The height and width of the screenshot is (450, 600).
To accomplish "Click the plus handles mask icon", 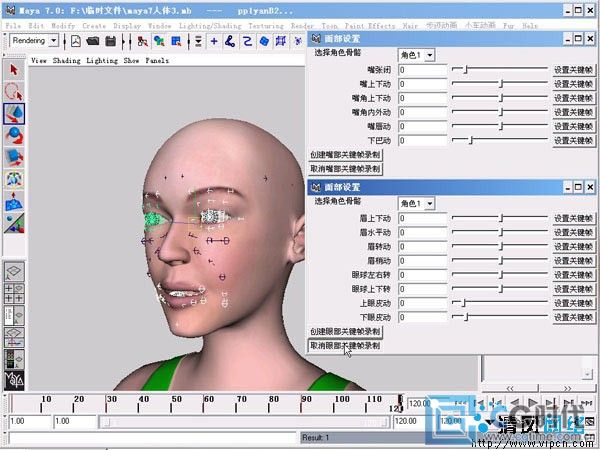I will point(214,41).
